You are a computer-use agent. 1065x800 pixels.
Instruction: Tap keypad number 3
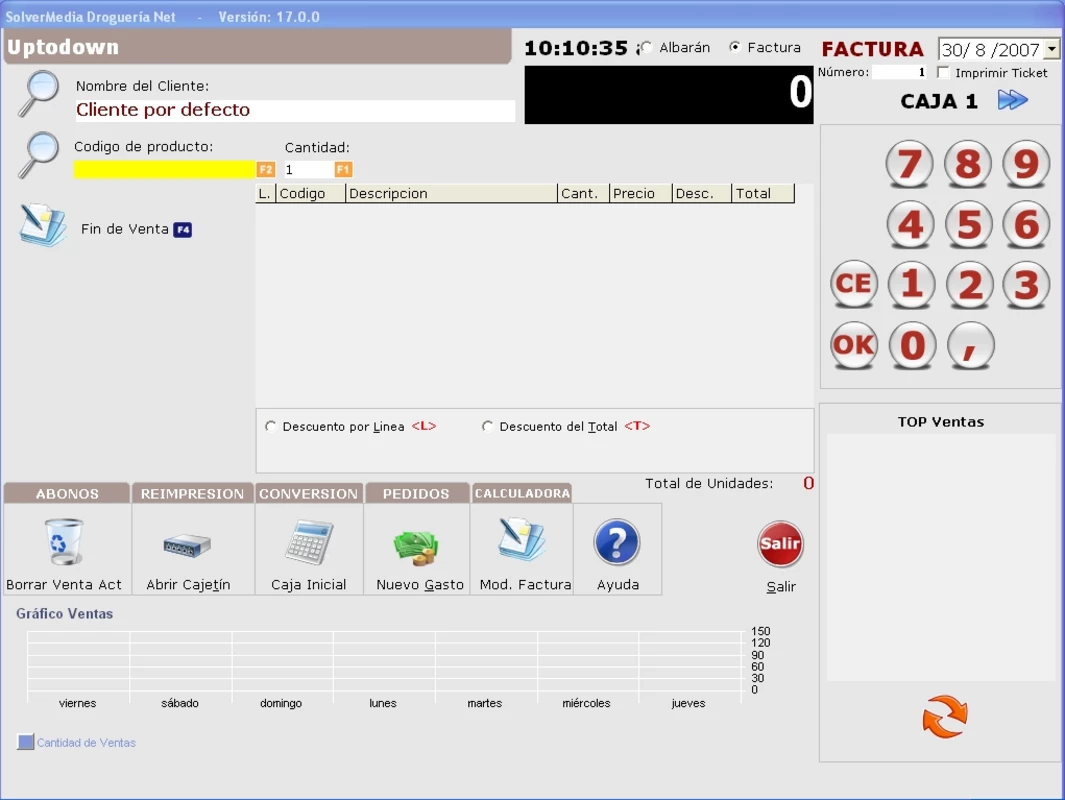[1026, 284]
